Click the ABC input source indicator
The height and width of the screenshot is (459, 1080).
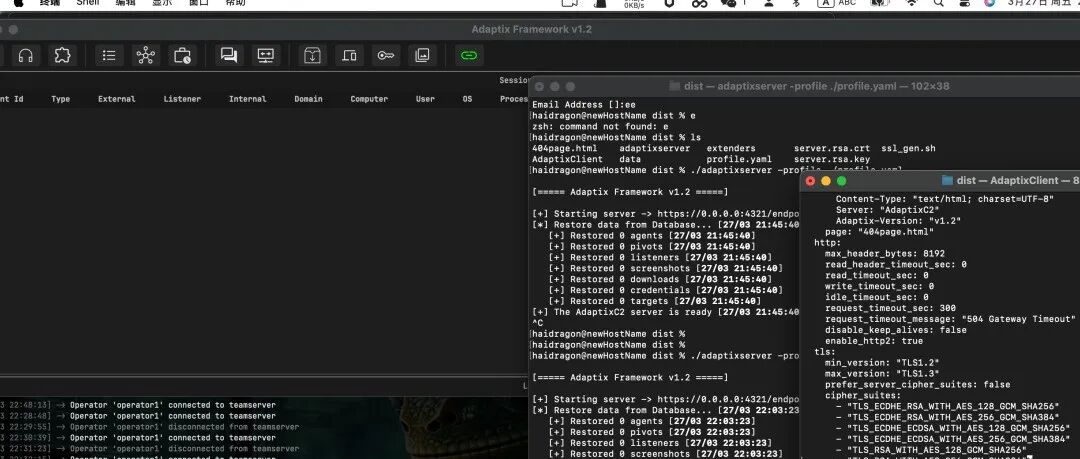click(837, 3)
